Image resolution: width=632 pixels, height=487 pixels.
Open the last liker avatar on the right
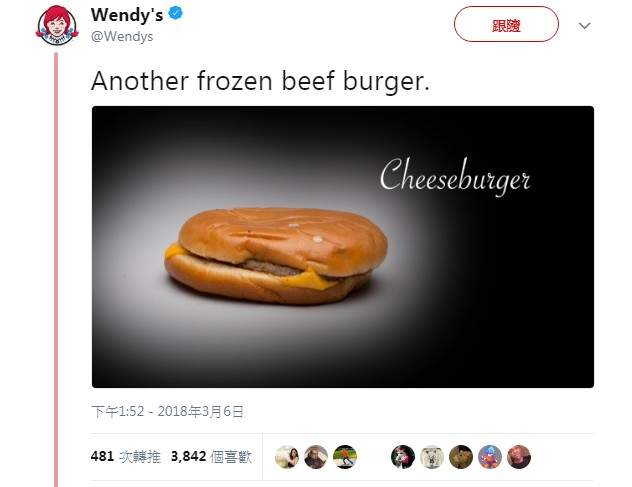519,457
